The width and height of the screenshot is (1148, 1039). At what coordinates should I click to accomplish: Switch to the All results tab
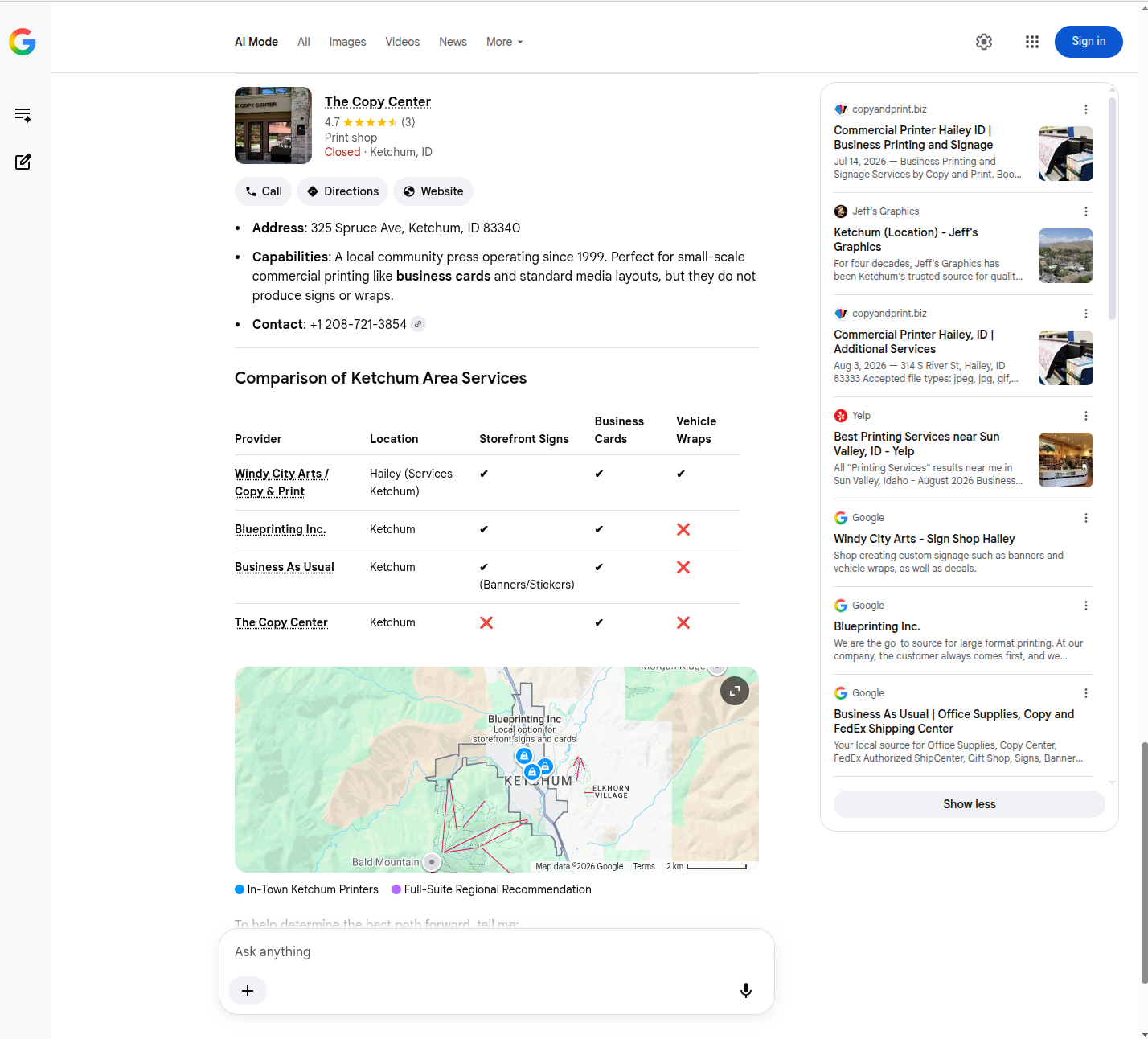click(304, 42)
